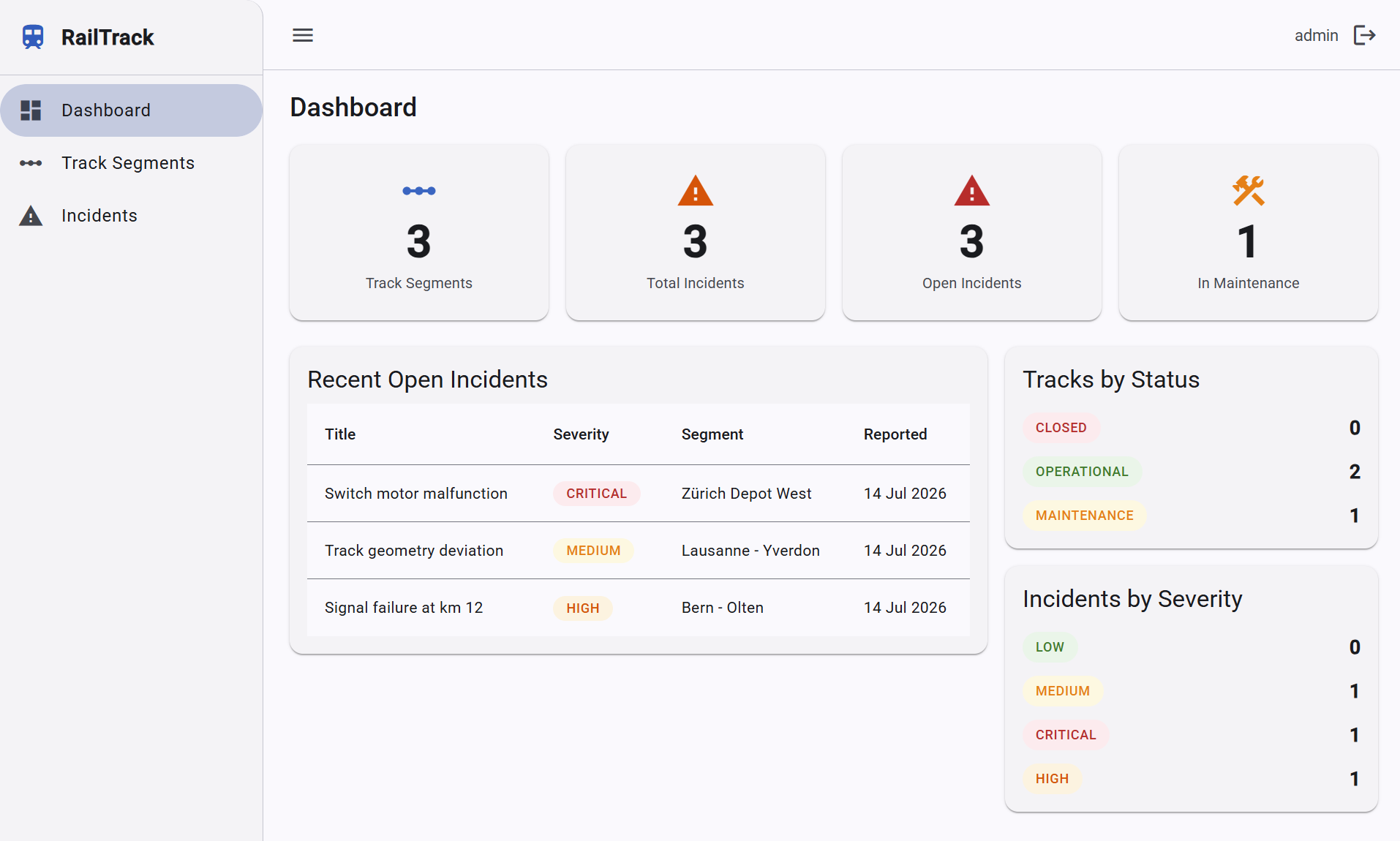
Task: Select 'Switch motor malfunction' incident row
Action: pos(639,494)
